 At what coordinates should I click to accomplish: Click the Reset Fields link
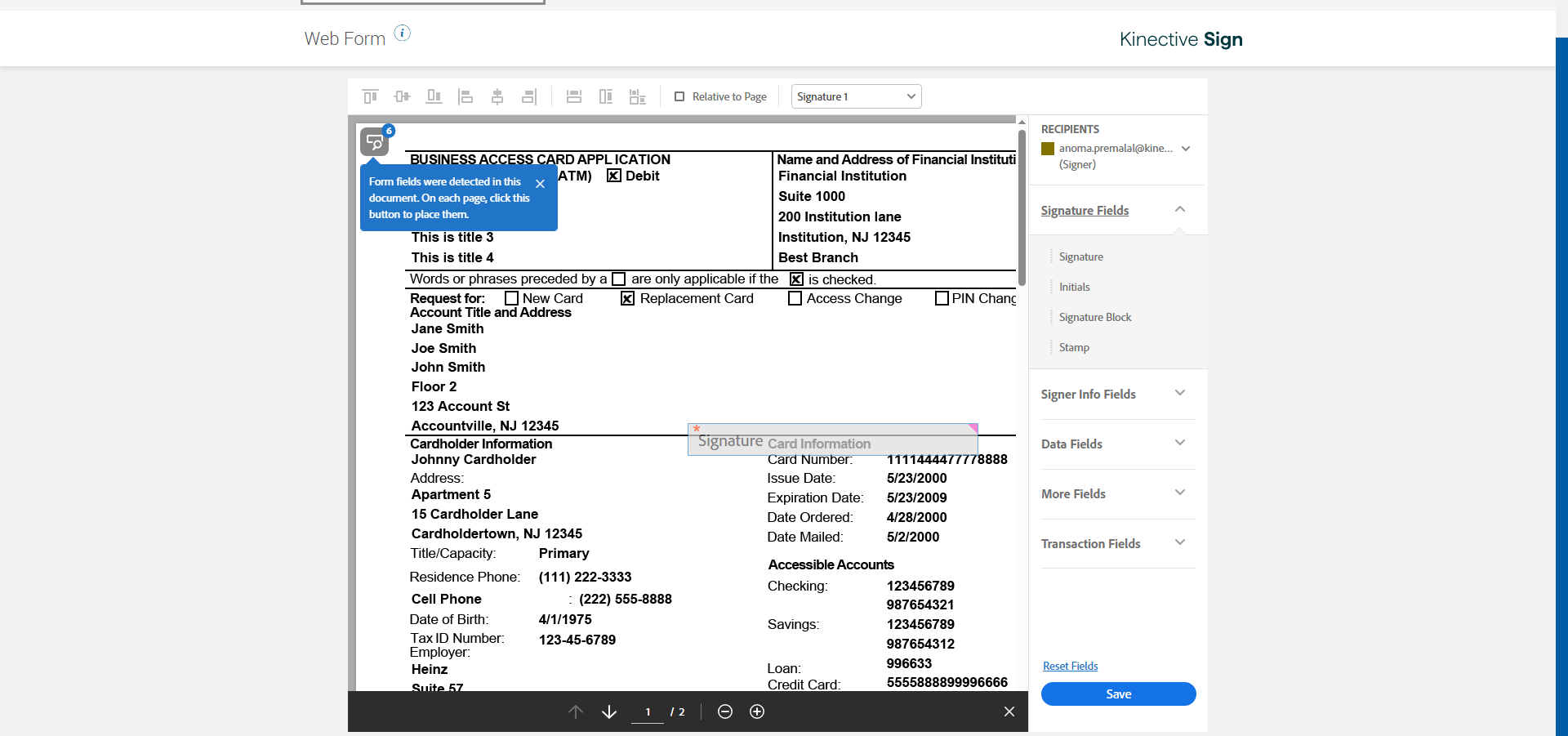coord(1070,666)
